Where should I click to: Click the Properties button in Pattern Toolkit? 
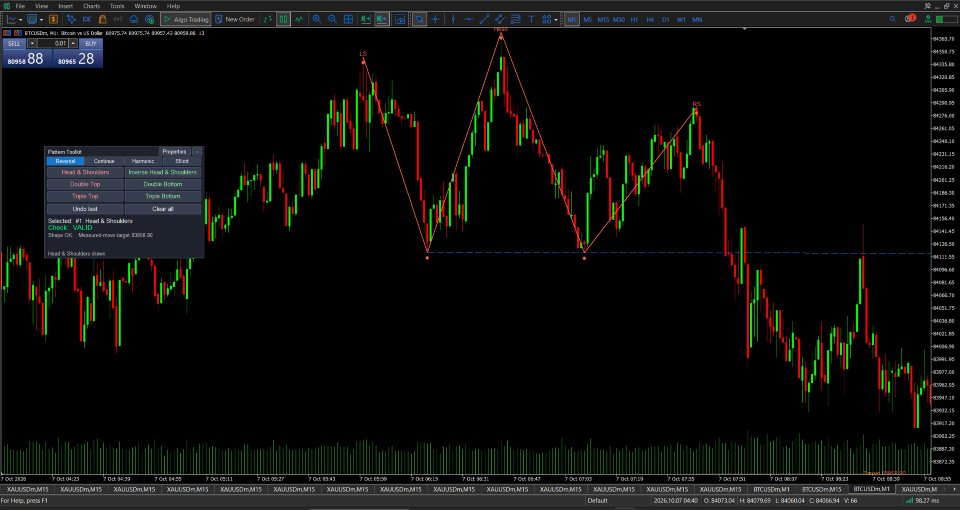(174, 152)
